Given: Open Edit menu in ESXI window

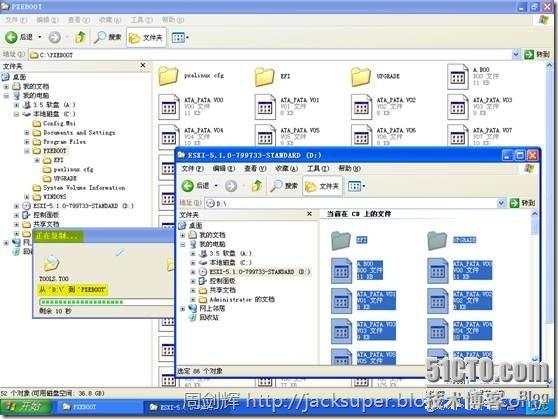Looking at the screenshot, I should 223,168.
